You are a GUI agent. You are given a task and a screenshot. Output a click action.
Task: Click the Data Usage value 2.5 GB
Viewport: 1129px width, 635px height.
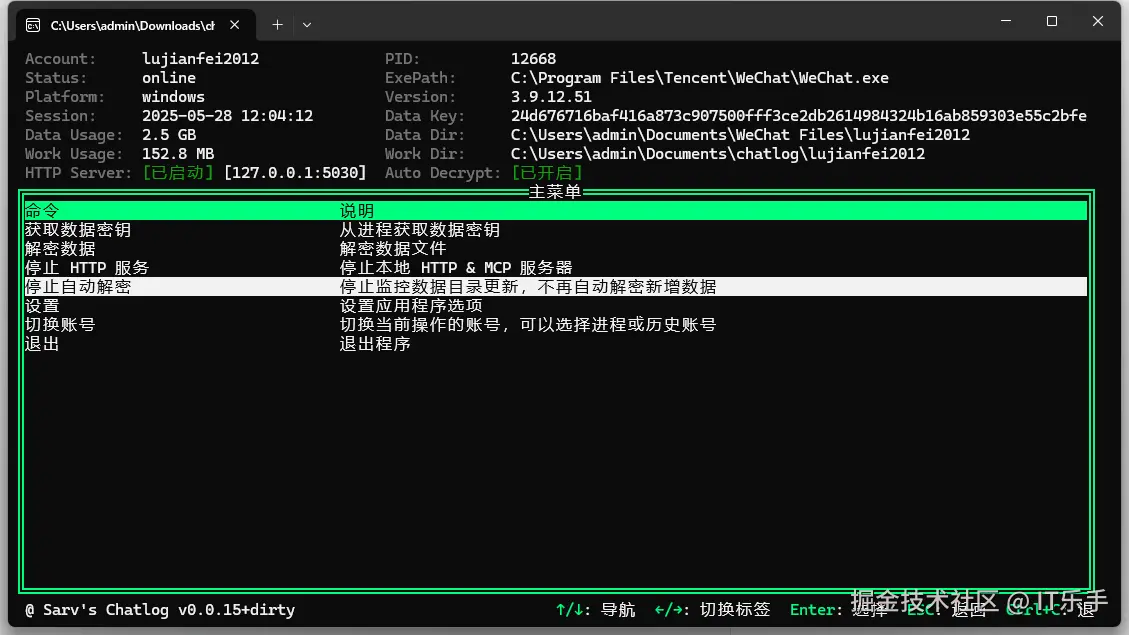click(x=168, y=135)
